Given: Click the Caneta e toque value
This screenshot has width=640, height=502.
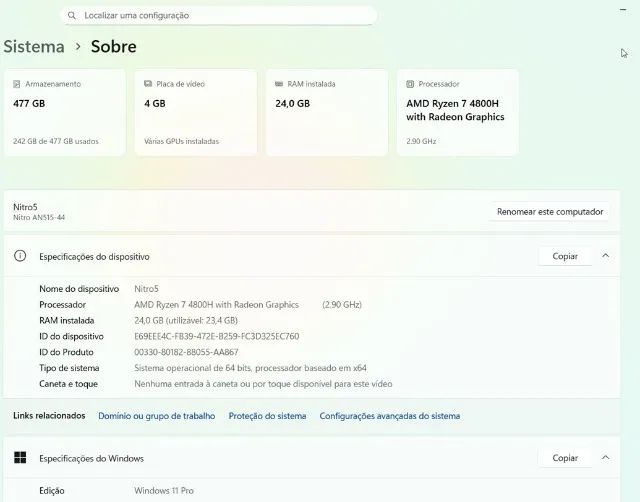Looking at the screenshot, I should [263, 384].
